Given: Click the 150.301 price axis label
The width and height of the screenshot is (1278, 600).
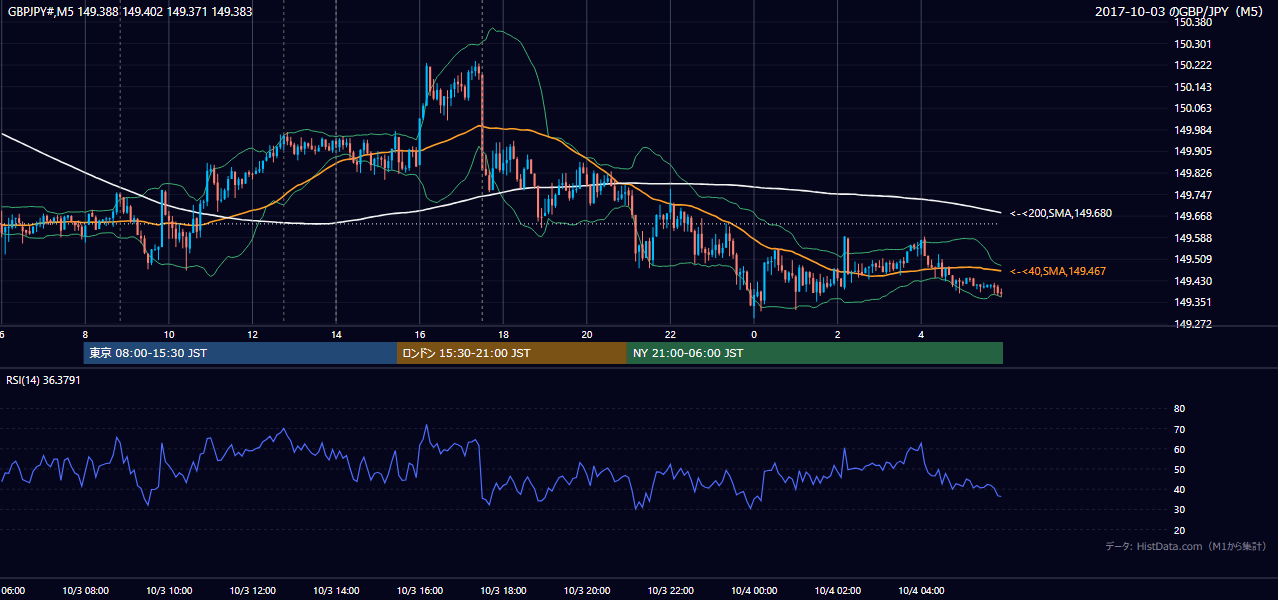Looking at the screenshot, I should coord(1193,44).
